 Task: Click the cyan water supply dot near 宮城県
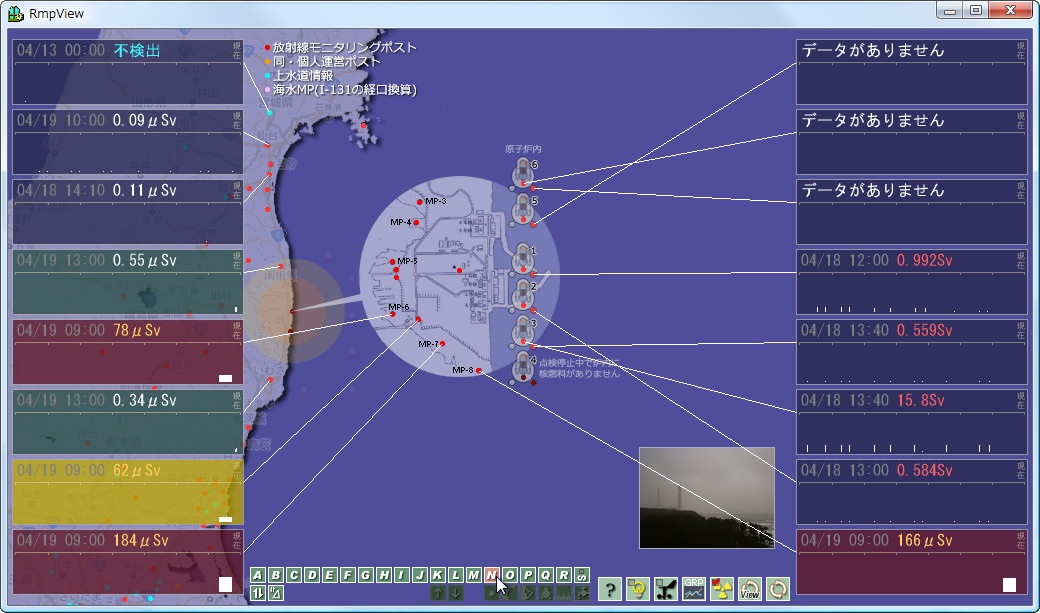click(x=269, y=113)
